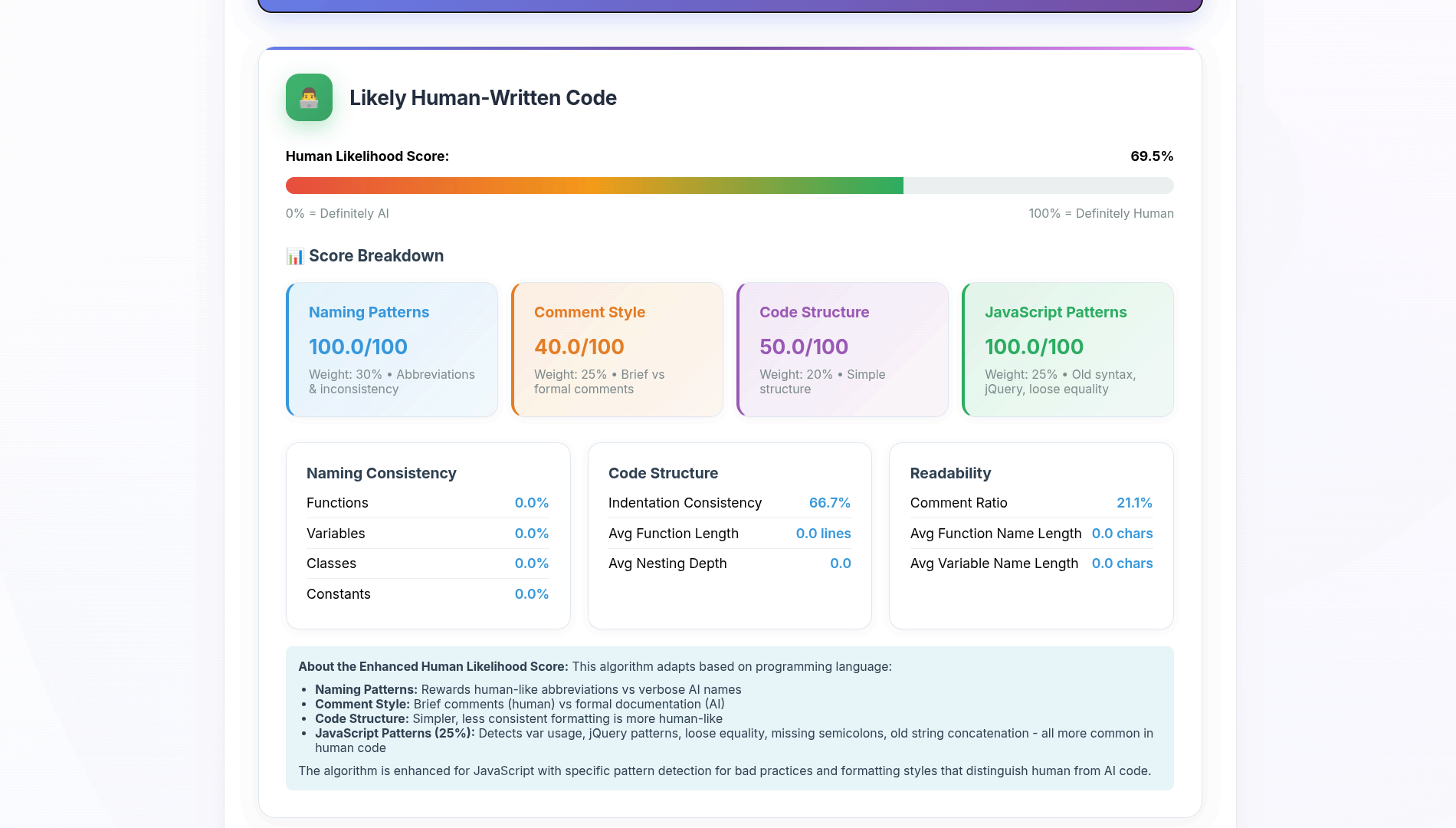1456x828 pixels.
Task: Click the Comment Ratio 21.1% value
Action: [x=1133, y=503]
